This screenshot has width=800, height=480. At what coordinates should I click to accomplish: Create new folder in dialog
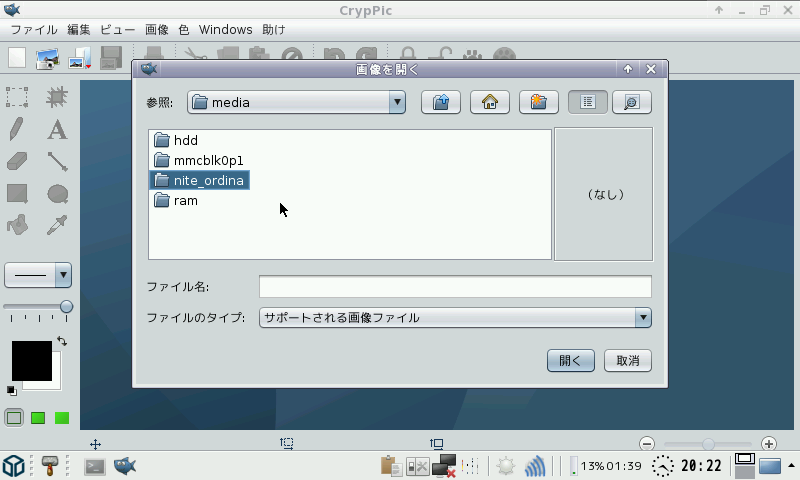point(539,103)
